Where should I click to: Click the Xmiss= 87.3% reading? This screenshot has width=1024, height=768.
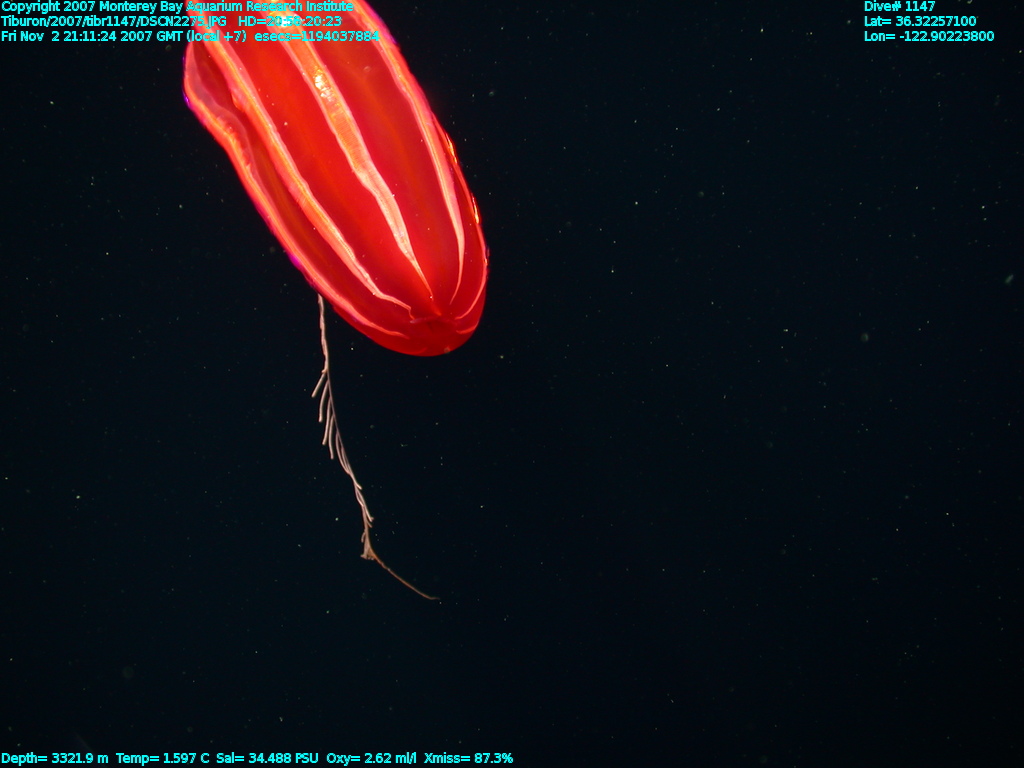[468, 759]
